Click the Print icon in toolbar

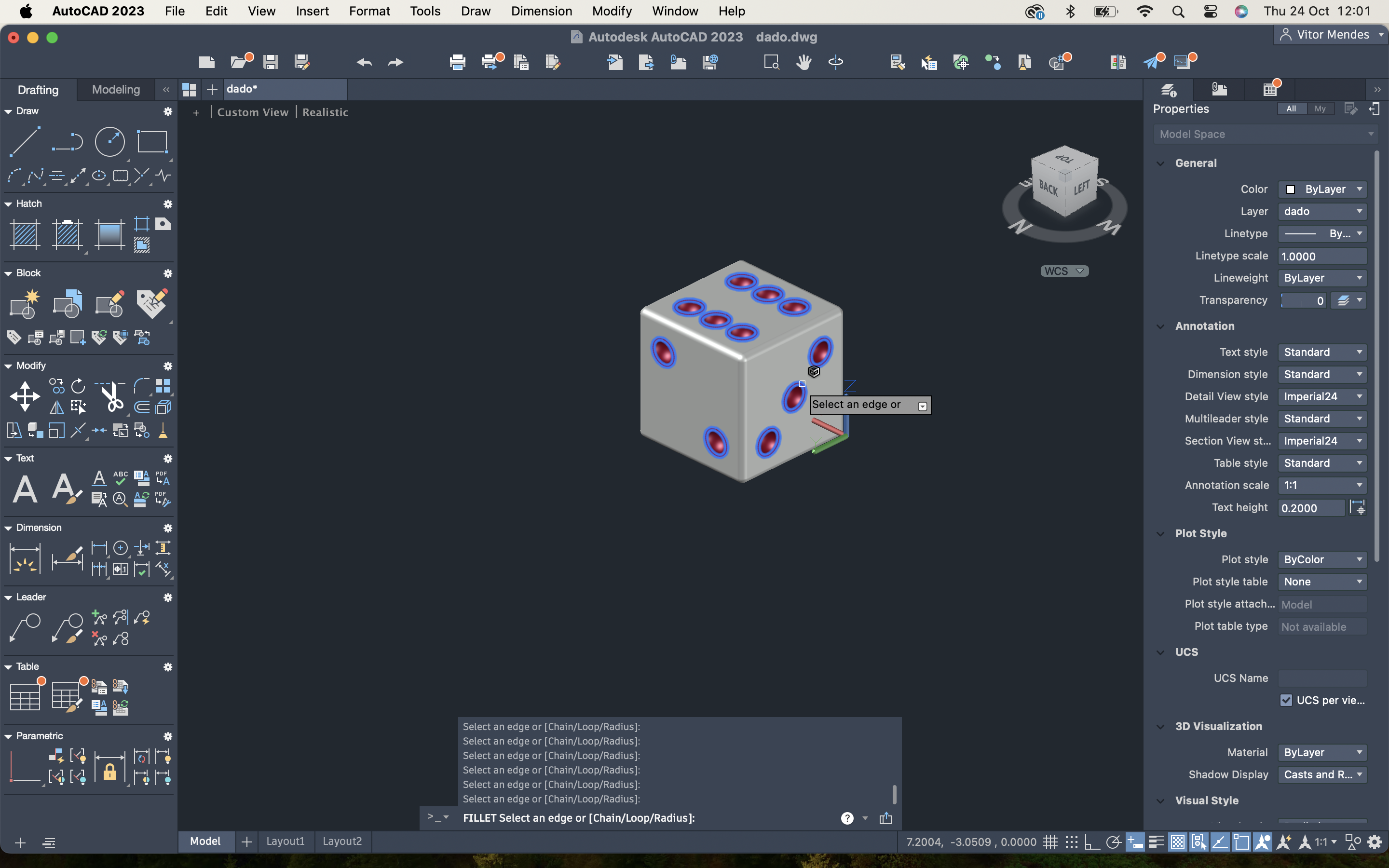[x=457, y=61]
